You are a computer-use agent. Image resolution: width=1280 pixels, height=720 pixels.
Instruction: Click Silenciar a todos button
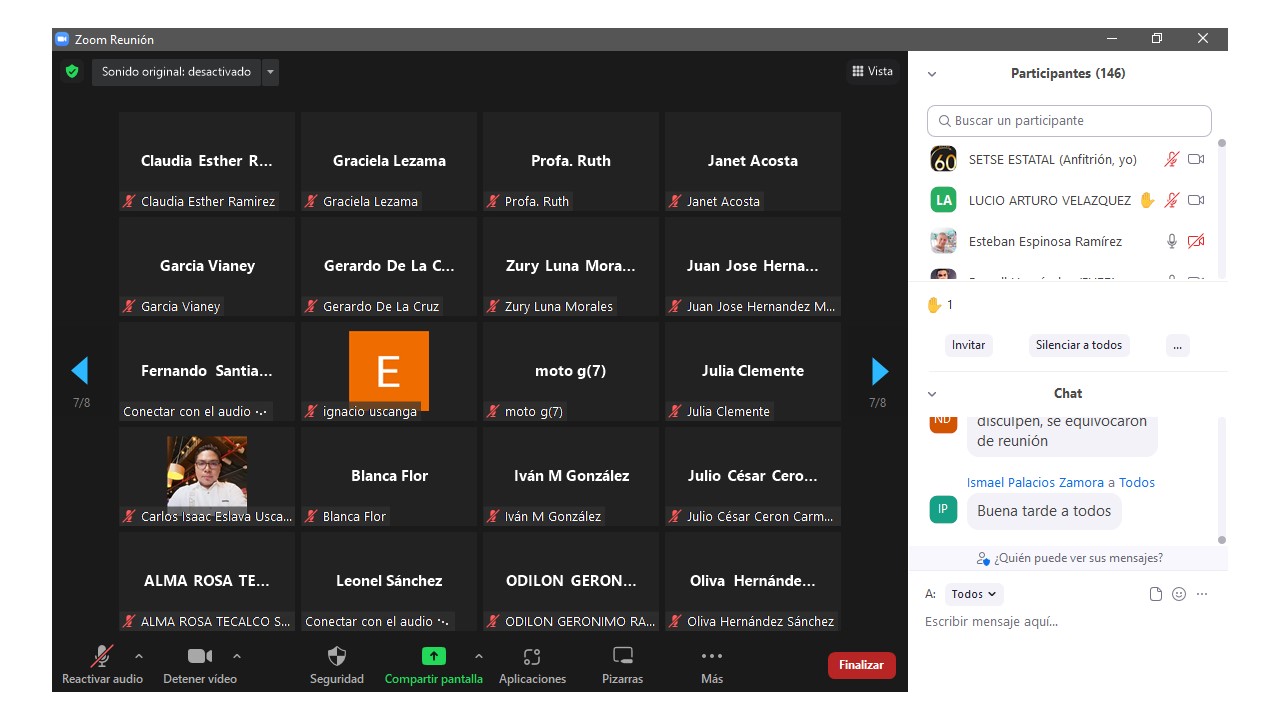1079,345
